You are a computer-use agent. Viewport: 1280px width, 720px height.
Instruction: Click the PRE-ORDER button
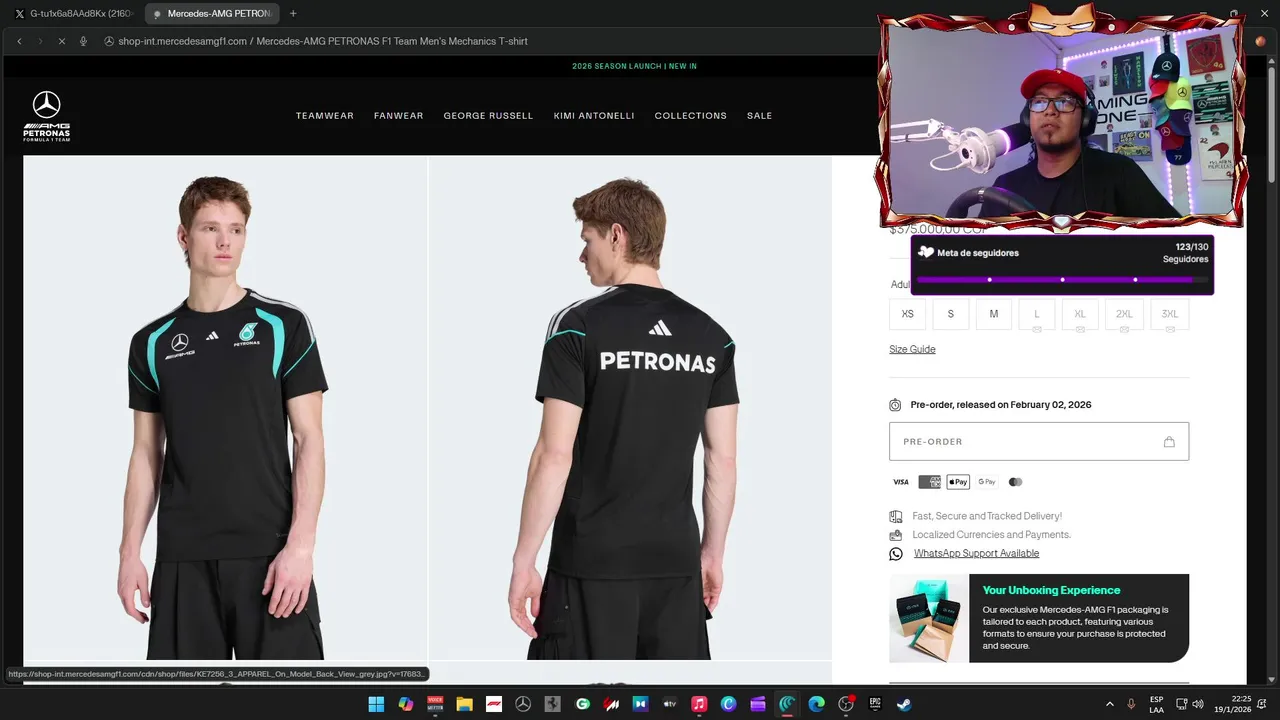(x=1039, y=442)
